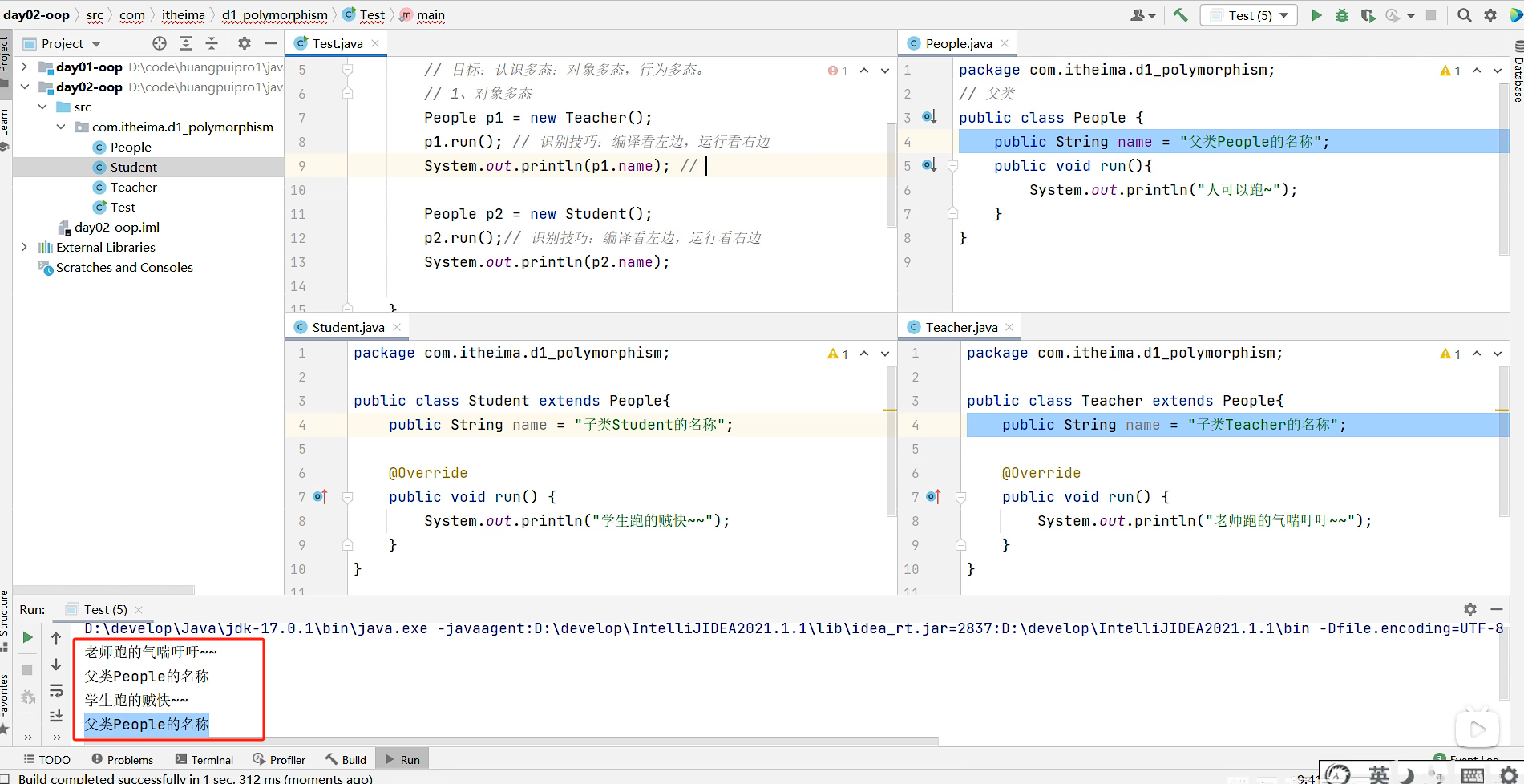Toggle the Run tool window button
The width and height of the screenshot is (1524, 784).
402,759
